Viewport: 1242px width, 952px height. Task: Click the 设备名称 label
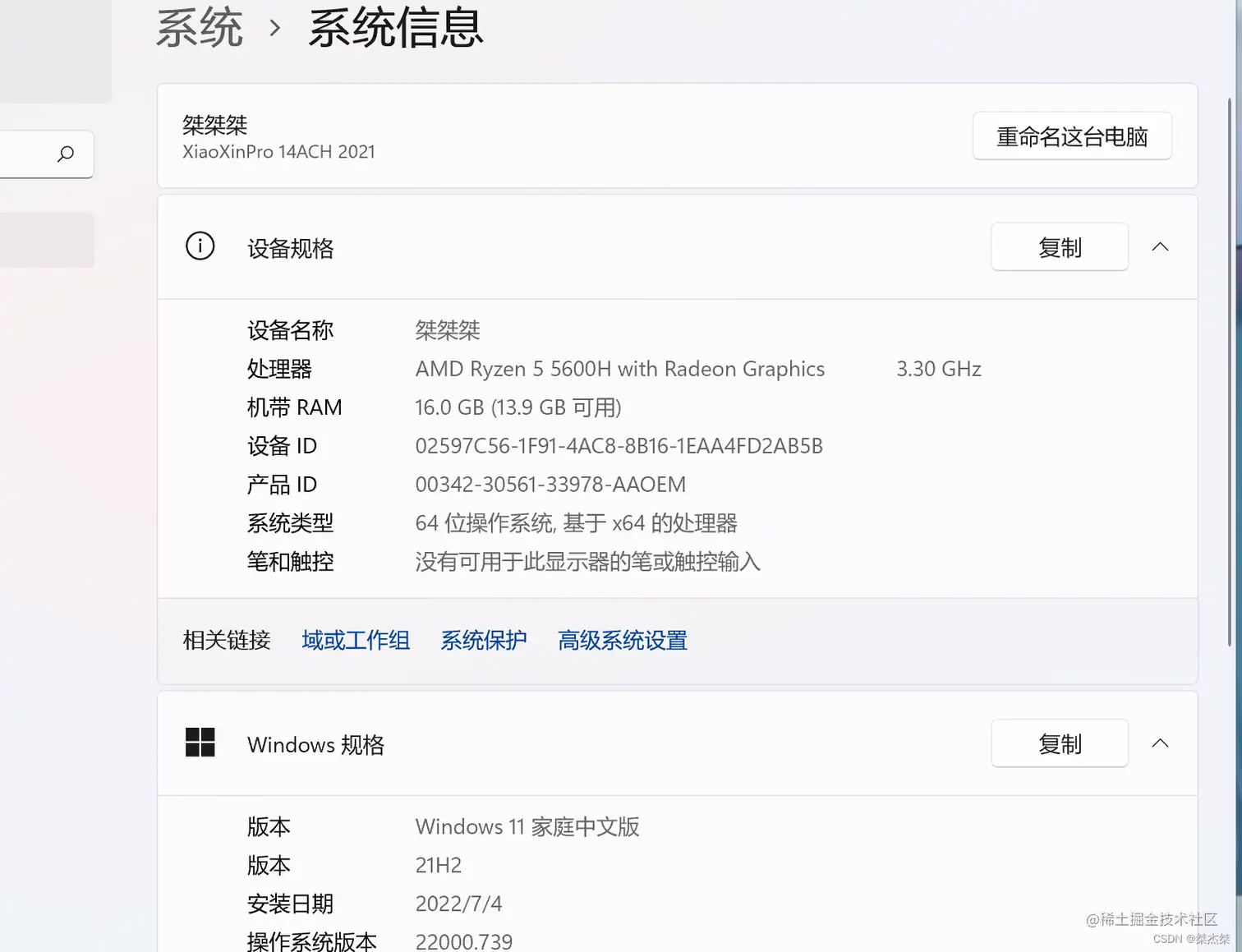(291, 331)
